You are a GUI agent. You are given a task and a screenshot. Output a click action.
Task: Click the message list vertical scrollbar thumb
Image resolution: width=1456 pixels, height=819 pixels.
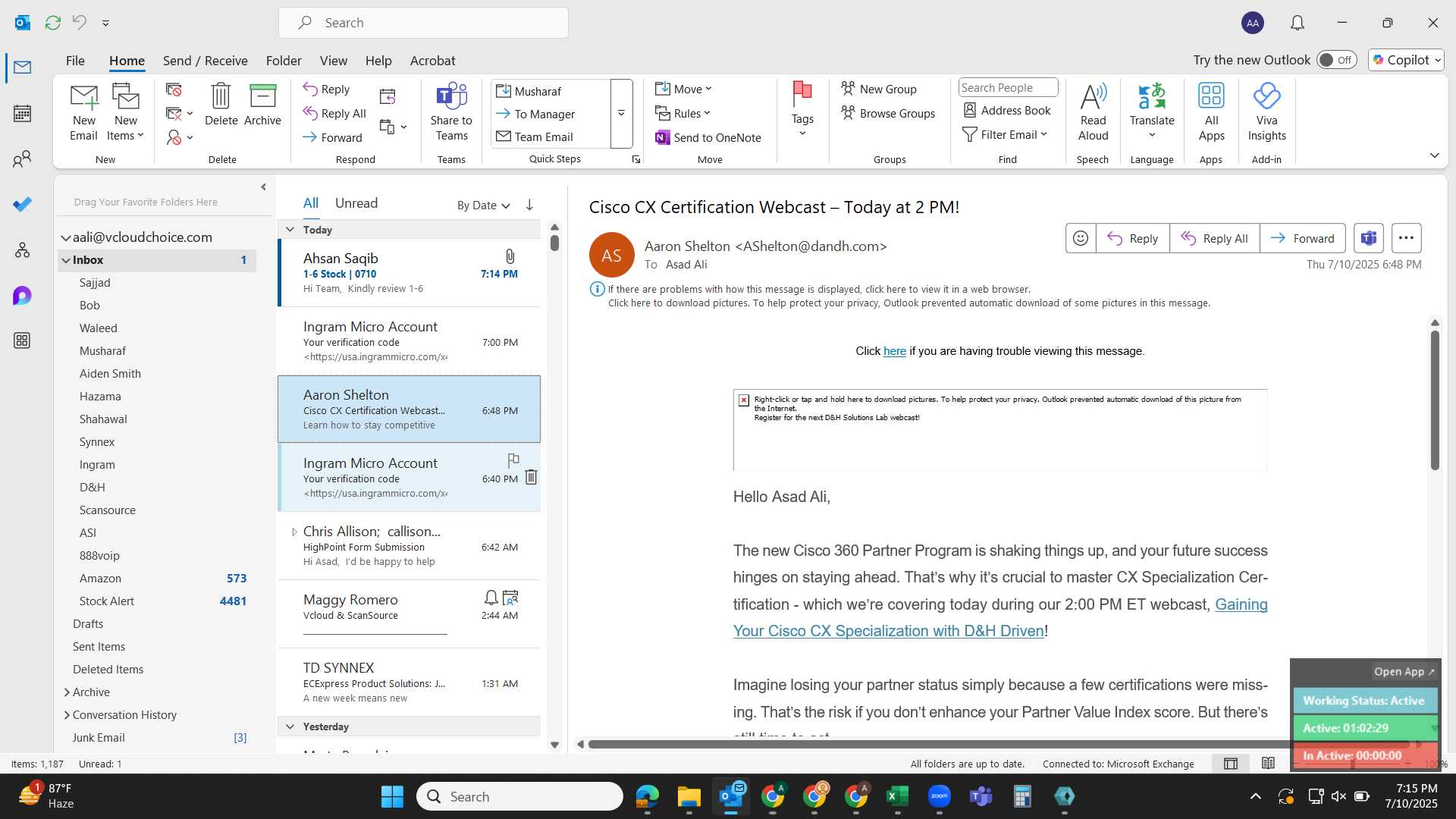coord(554,243)
